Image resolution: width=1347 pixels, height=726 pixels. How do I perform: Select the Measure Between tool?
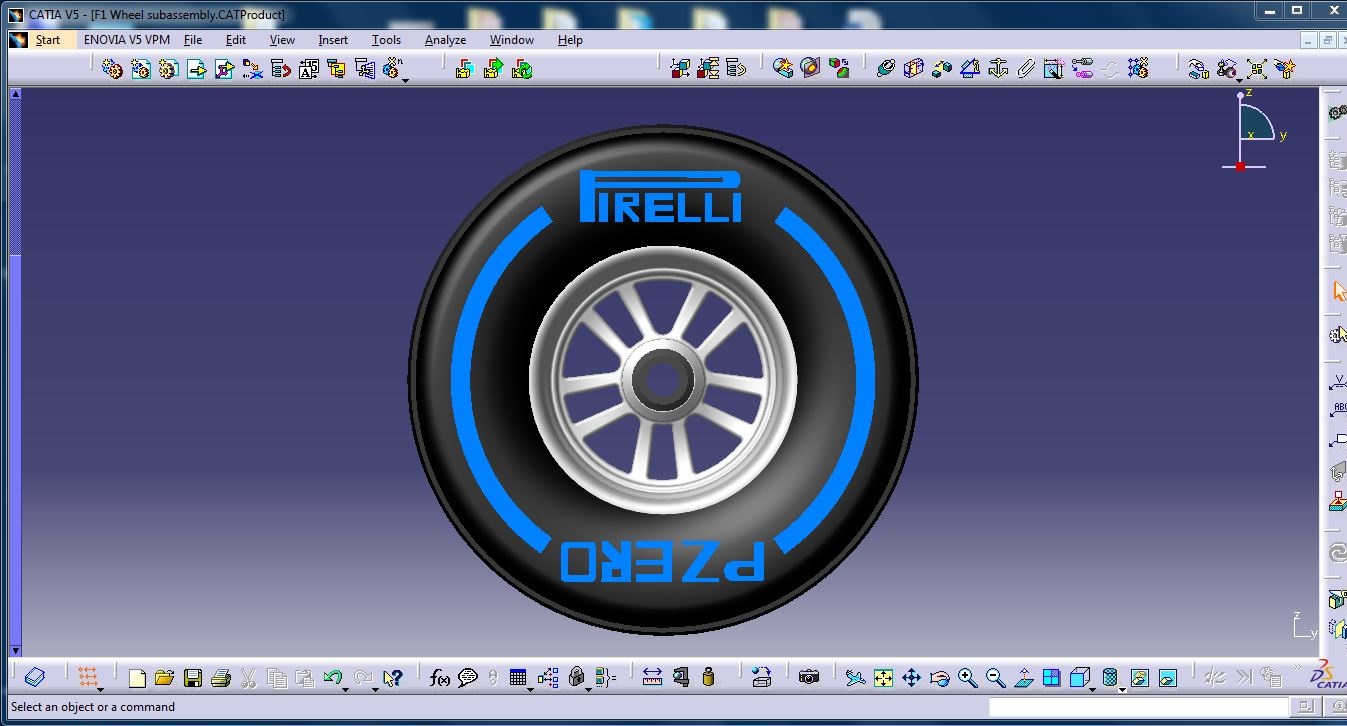(652, 678)
